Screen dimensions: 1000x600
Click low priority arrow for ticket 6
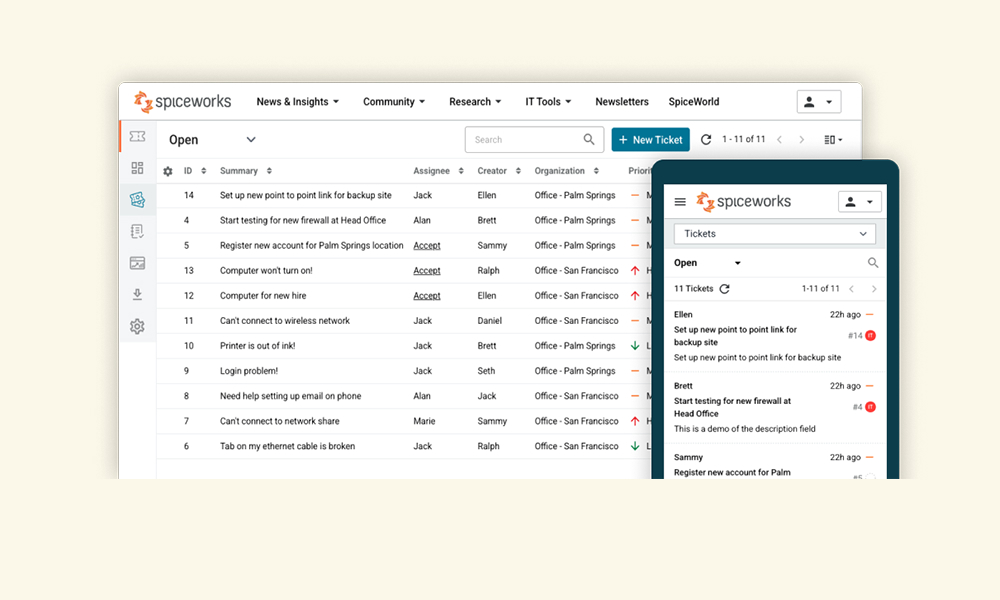click(x=635, y=446)
